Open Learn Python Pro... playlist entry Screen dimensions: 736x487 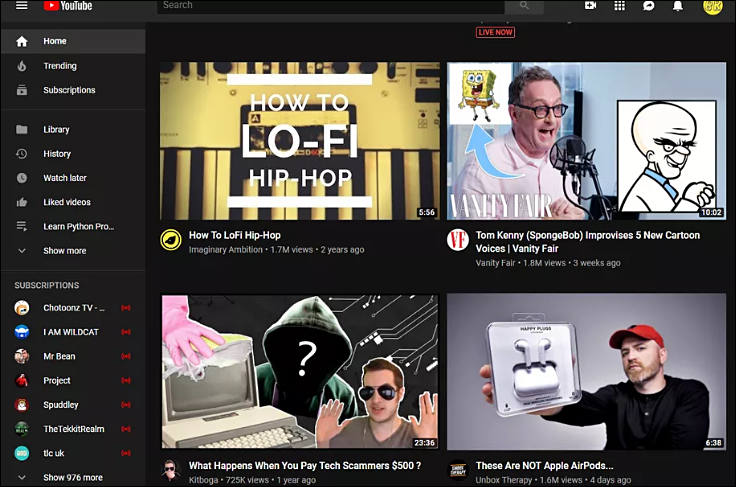[73, 226]
